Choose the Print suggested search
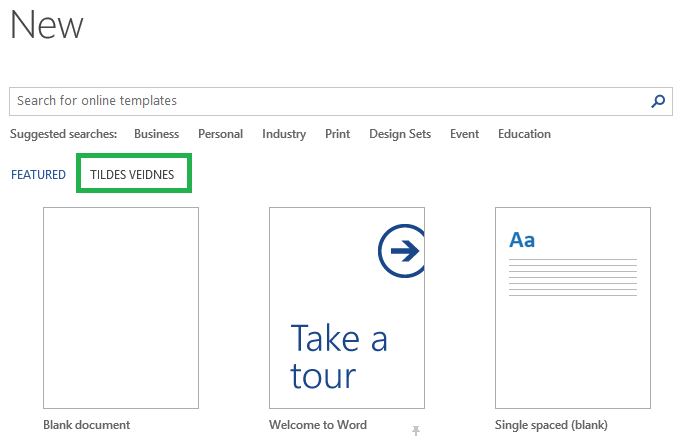This screenshot has width=682, height=445. [337, 134]
